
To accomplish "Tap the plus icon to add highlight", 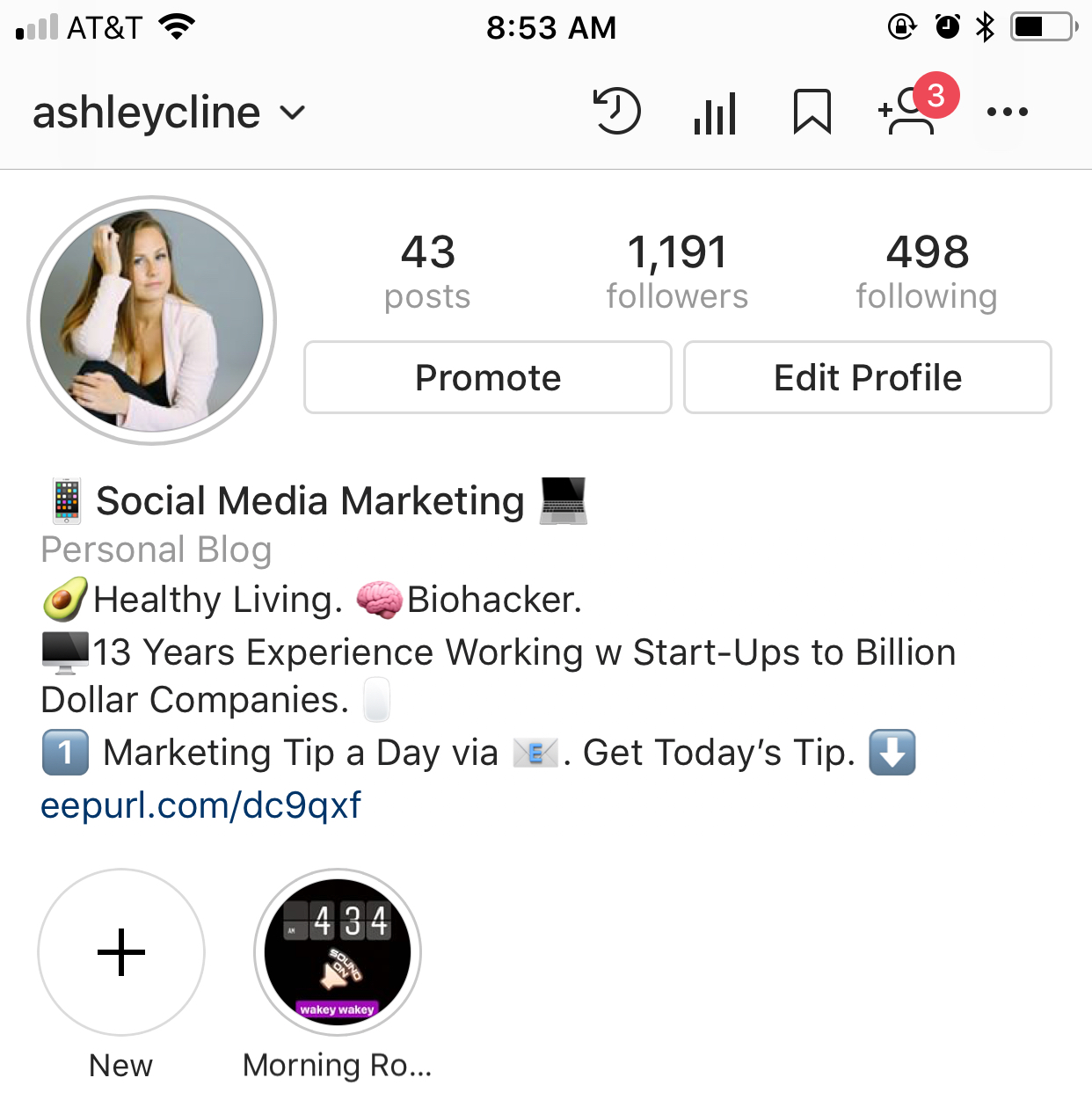I will pyautogui.click(x=121, y=952).
